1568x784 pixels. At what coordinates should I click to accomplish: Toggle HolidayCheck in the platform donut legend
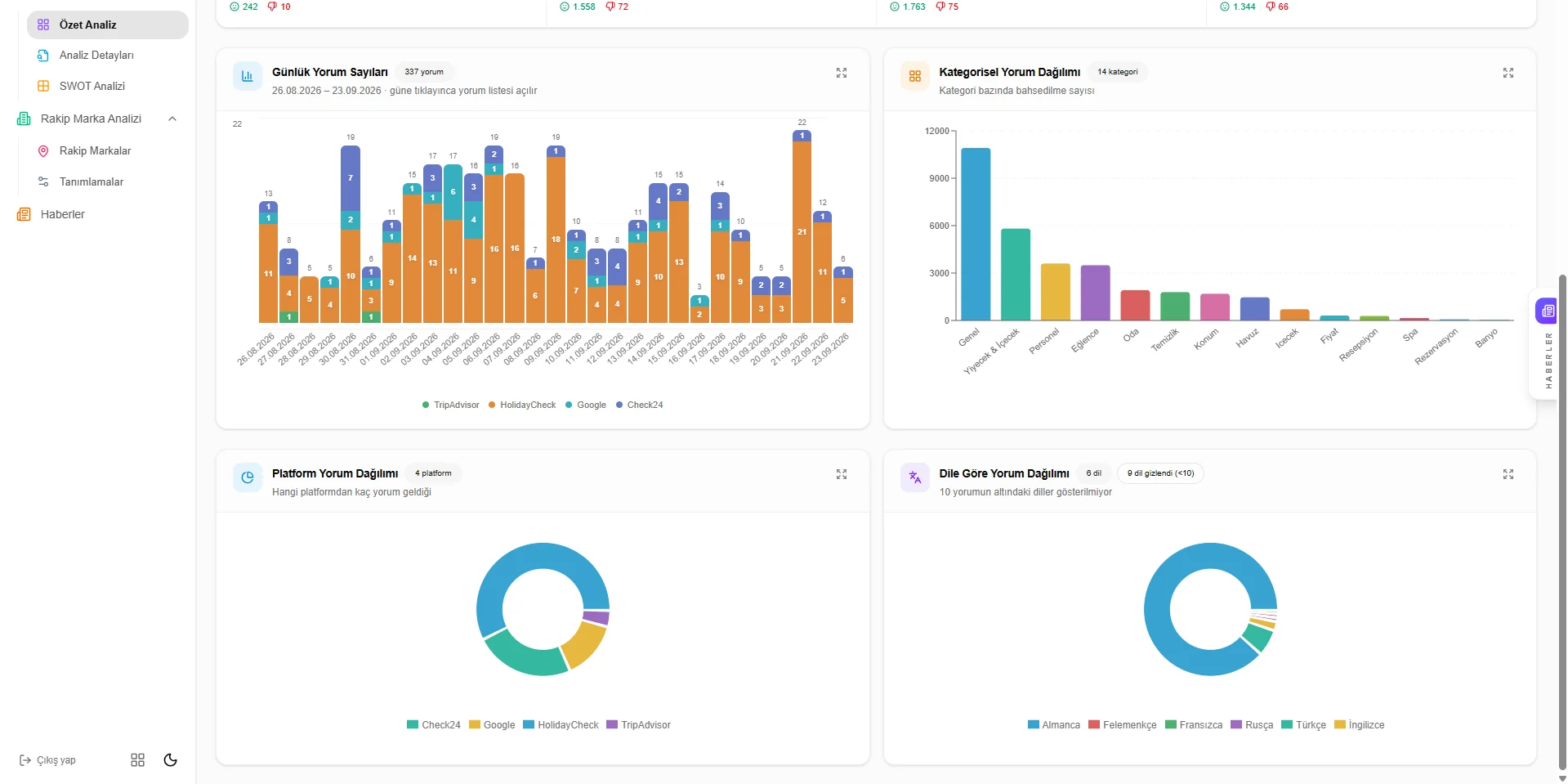pyautogui.click(x=561, y=725)
